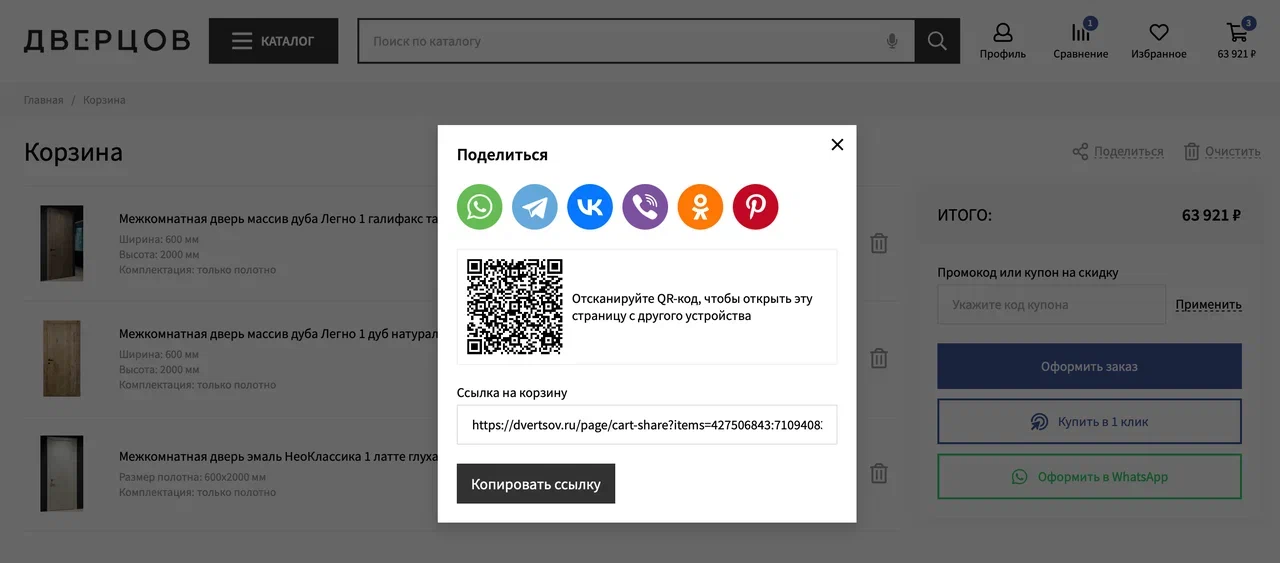Select the cart link text field

click(x=646, y=424)
